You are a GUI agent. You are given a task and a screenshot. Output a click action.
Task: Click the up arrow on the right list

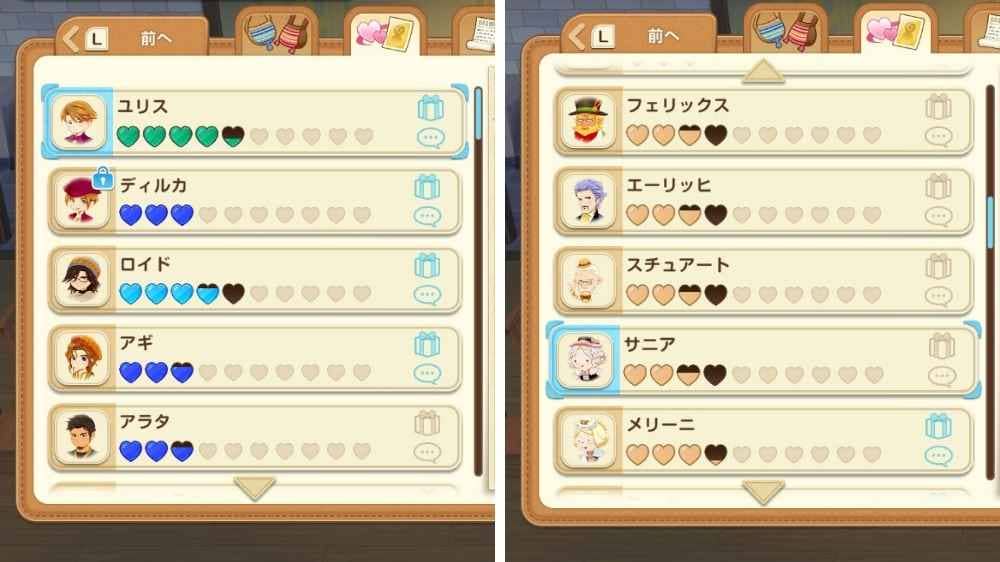click(763, 71)
